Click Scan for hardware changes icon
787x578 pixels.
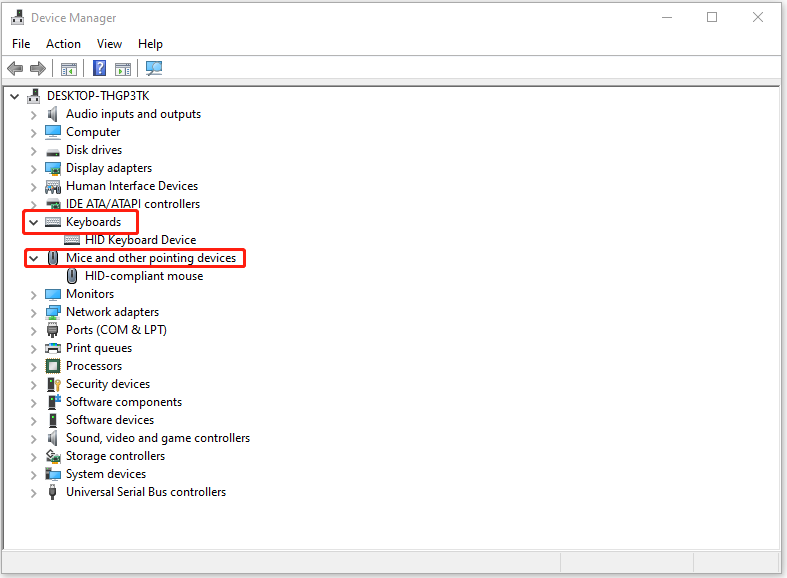[154, 69]
